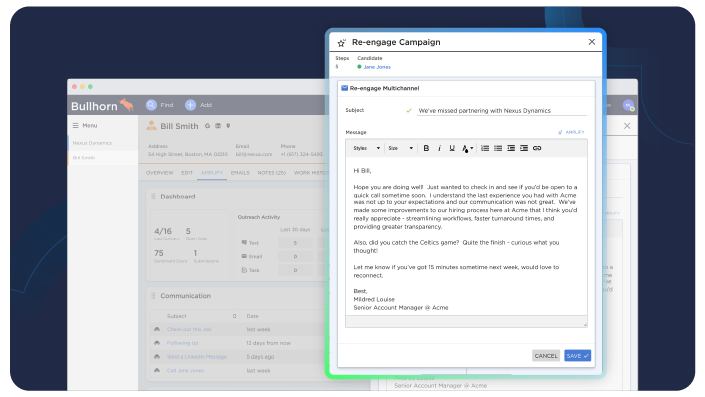Open the Styles dropdown
Image resolution: width=705 pixels, height=397 pixels.
pyautogui.click(x=366, y=148)
